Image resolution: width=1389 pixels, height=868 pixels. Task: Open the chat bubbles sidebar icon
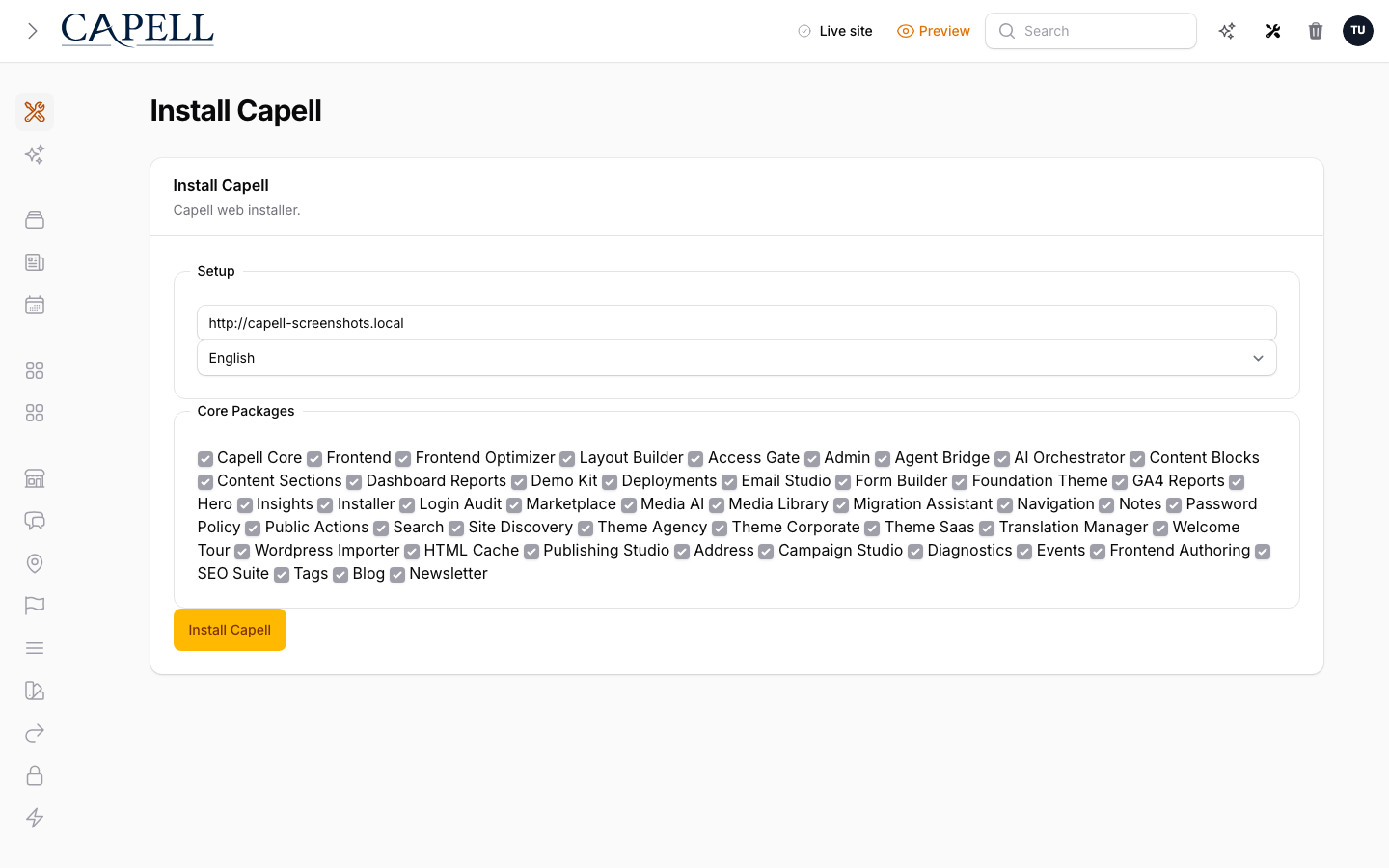pos(35,521)
